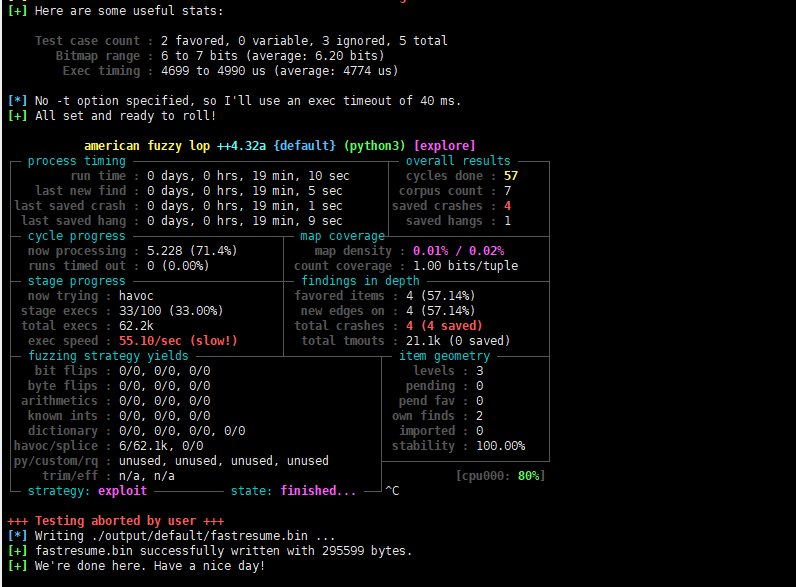Select the '++4.32a' version text

[242, 146]
